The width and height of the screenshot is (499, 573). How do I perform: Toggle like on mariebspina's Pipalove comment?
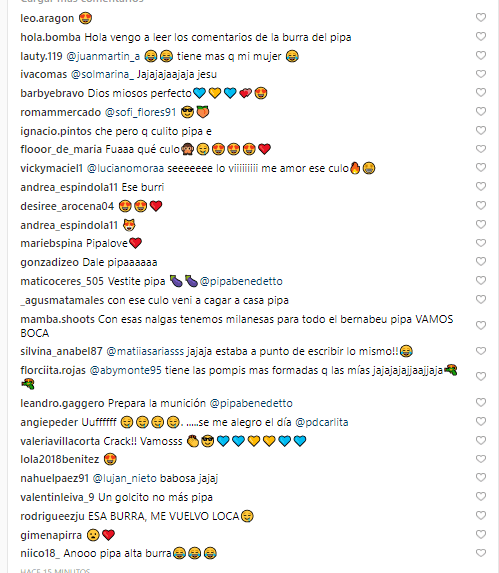point(481,243)
